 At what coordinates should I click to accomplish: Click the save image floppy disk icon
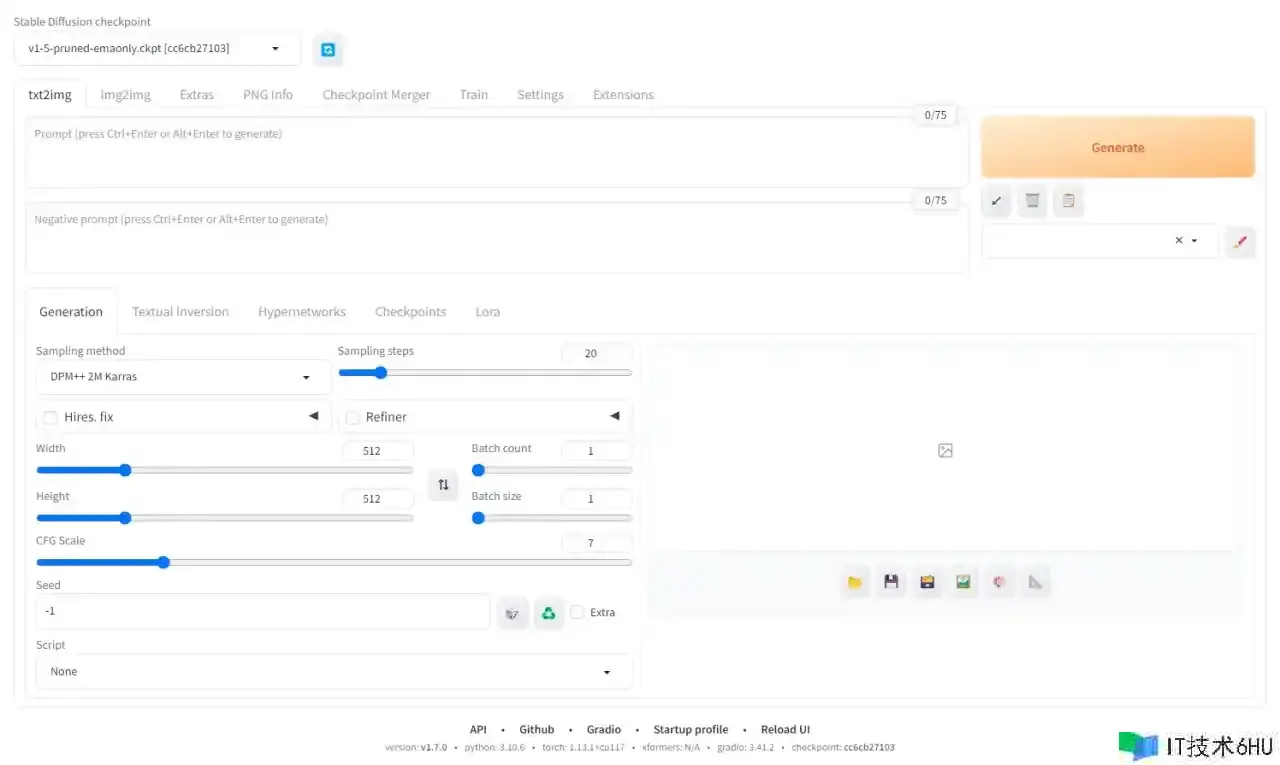[x=891, y=582]
